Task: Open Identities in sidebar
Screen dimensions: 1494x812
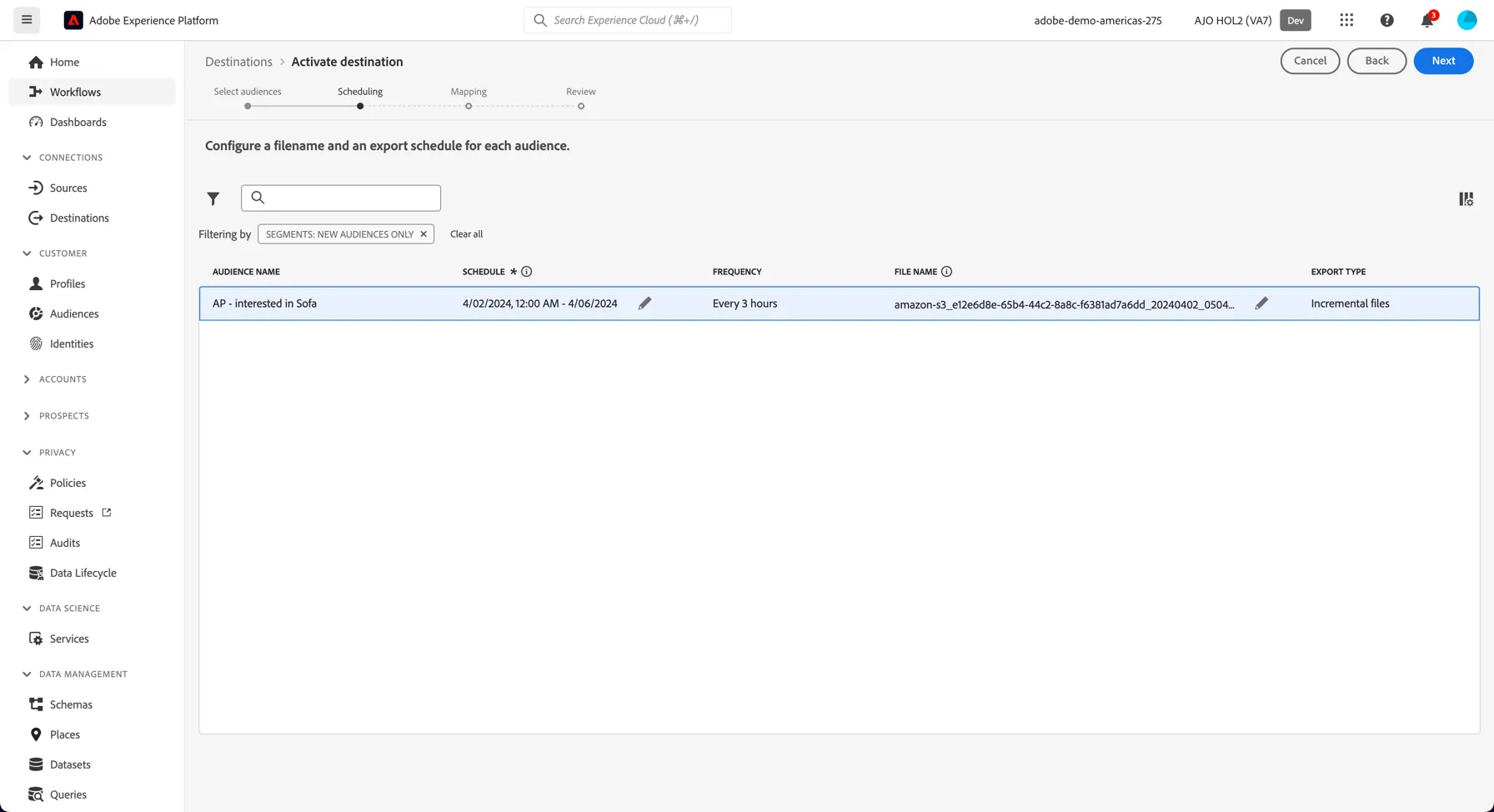Action: coord(92,343)
